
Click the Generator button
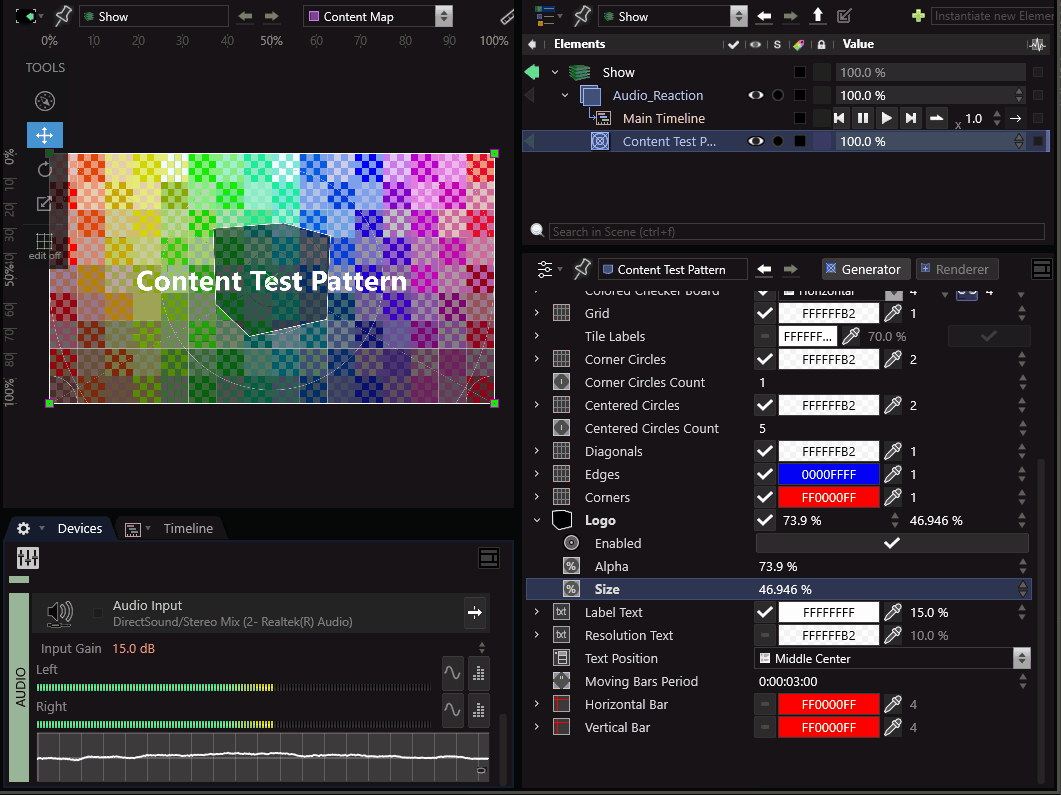(x=863, y=269)
